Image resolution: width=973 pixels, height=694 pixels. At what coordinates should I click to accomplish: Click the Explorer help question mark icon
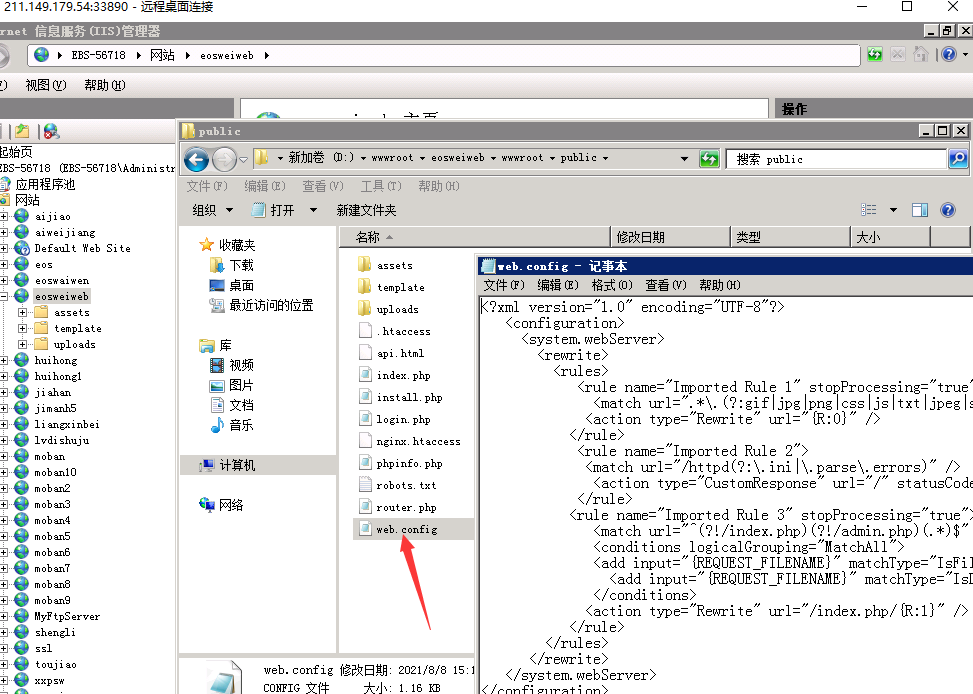coord(949,210)
